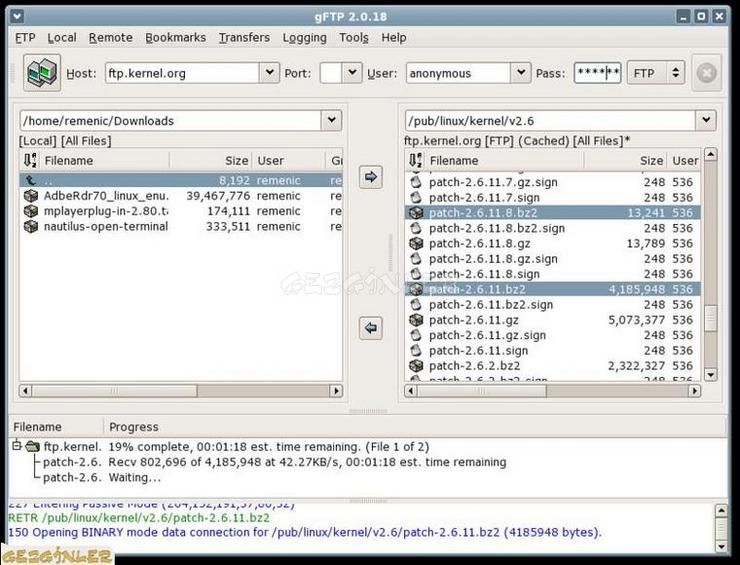This screenshot has height=565, width=740.
Task: Select patch-2.6.11.7.sign file name
Action: click(x=484, y=198)
